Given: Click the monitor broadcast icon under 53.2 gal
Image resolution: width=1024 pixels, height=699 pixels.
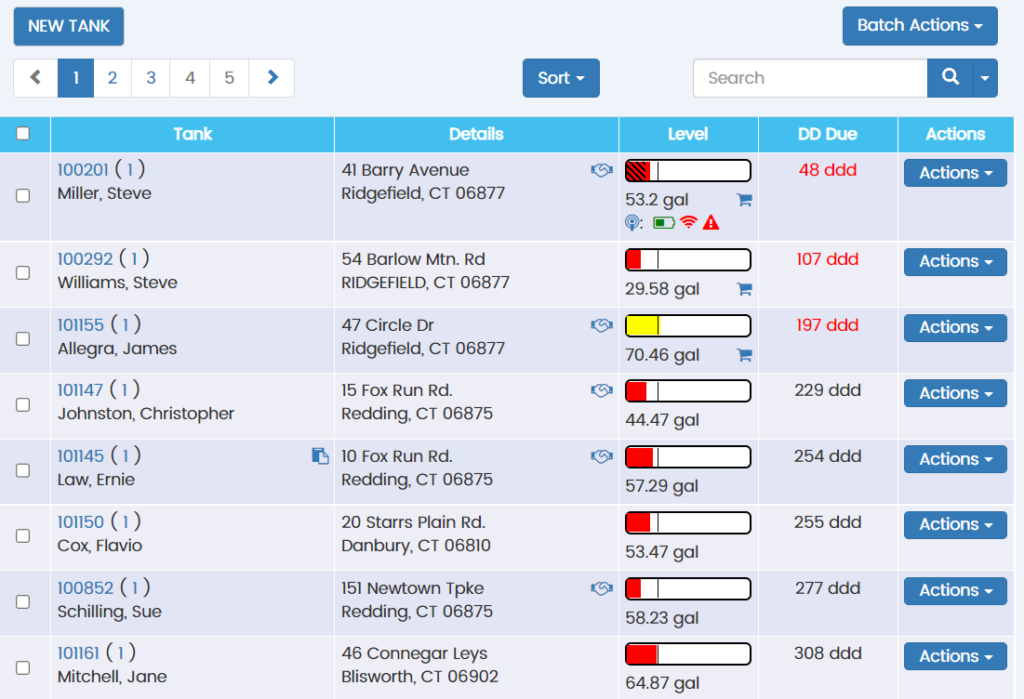Looking at the screenshot, I should pyautogui.click(x=633, y=223).
